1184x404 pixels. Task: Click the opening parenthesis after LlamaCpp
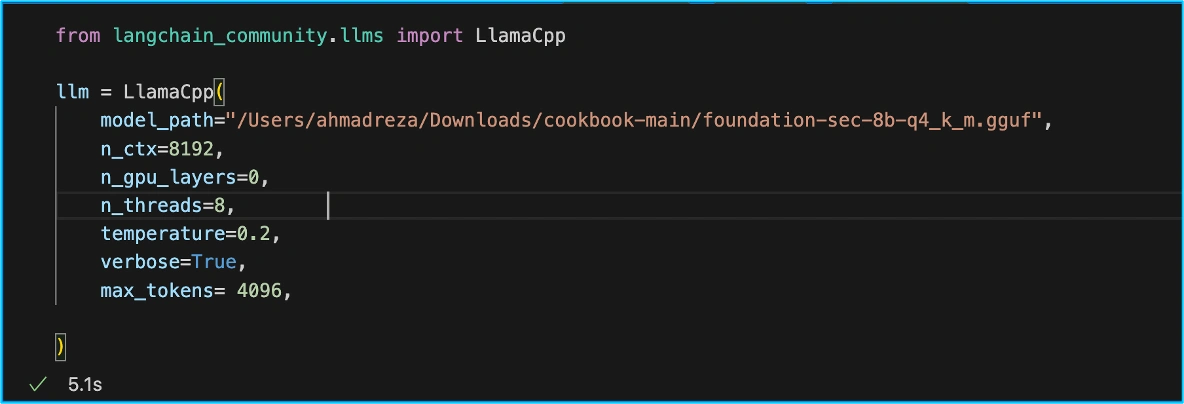219,92
